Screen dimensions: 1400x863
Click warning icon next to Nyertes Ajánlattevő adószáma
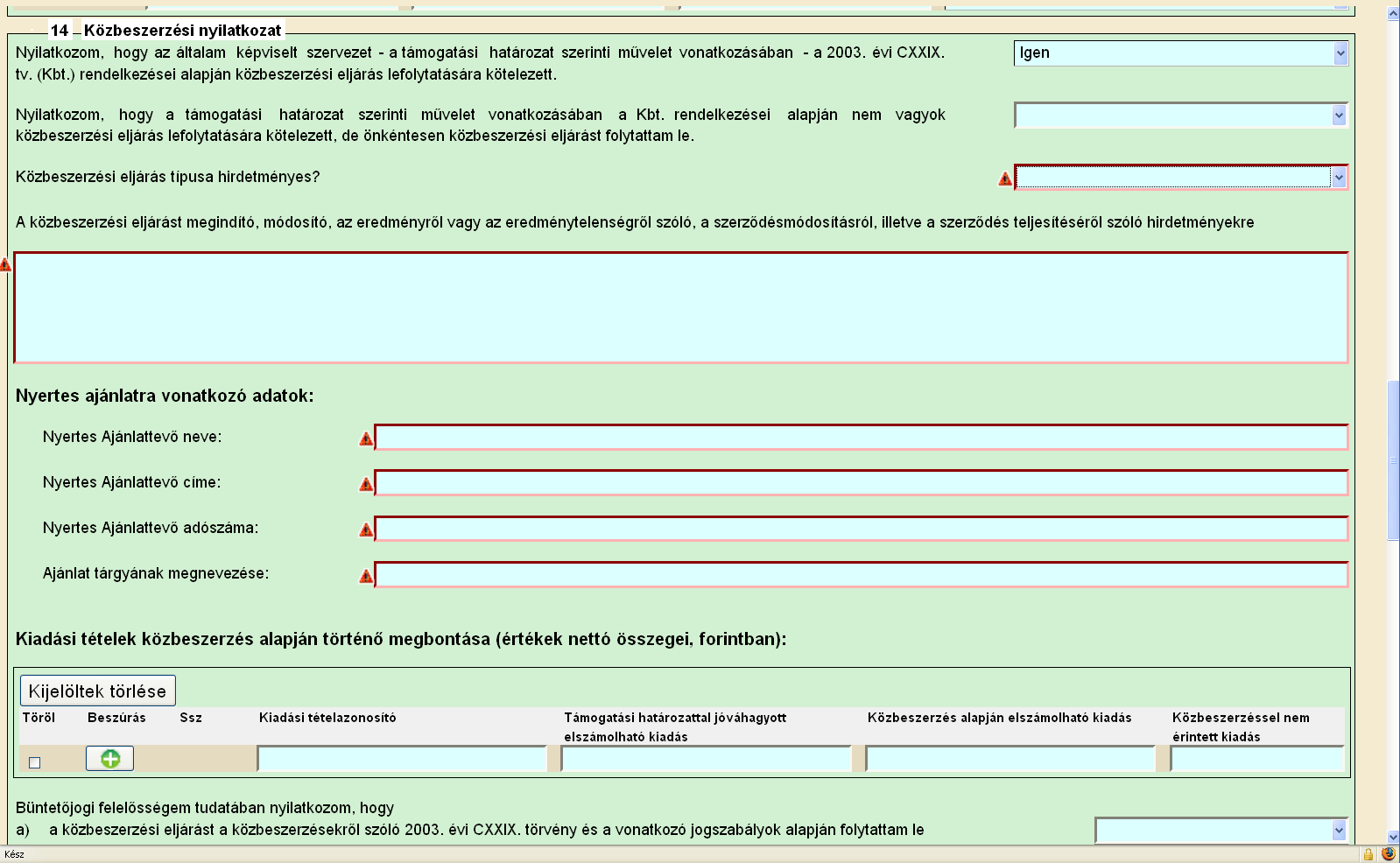[366, 530]
